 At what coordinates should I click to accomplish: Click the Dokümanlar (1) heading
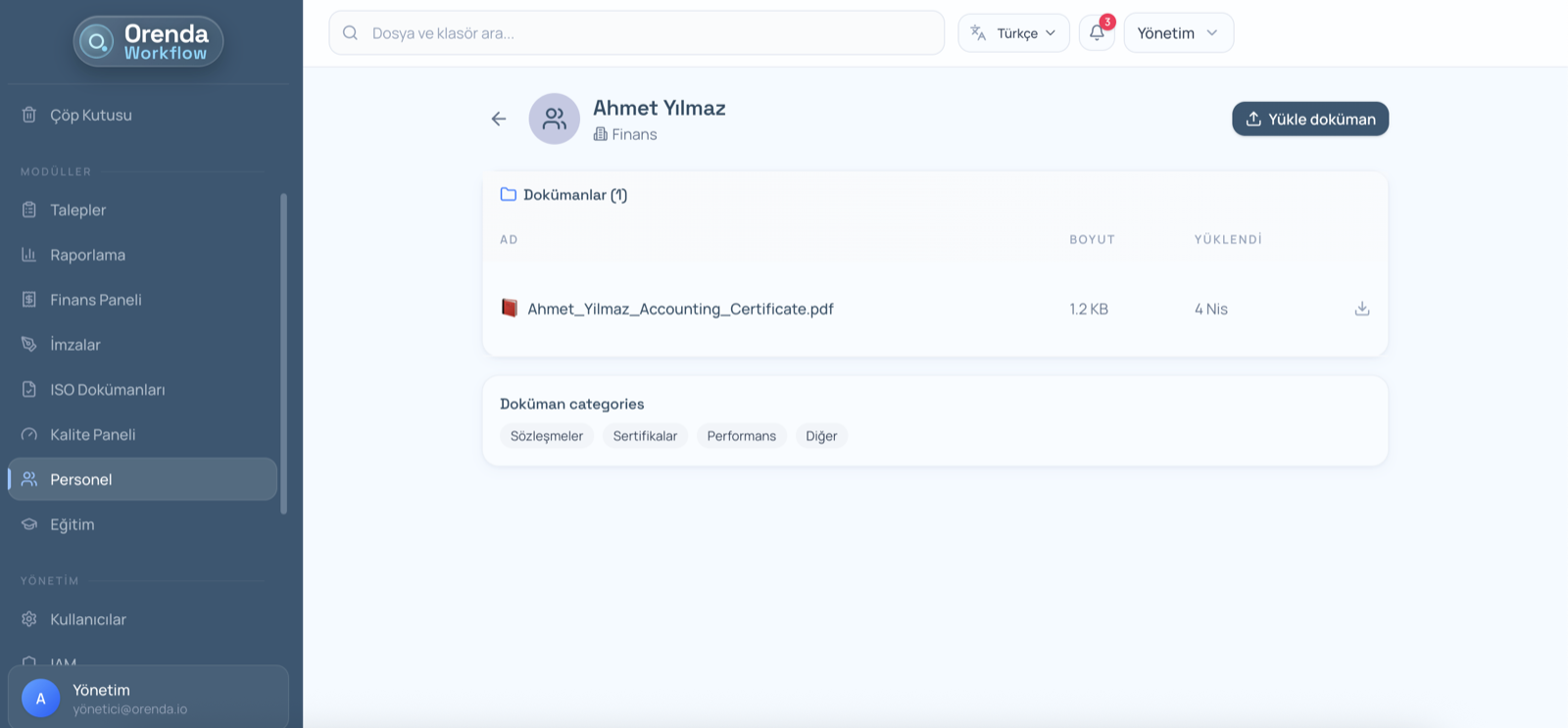575,194
